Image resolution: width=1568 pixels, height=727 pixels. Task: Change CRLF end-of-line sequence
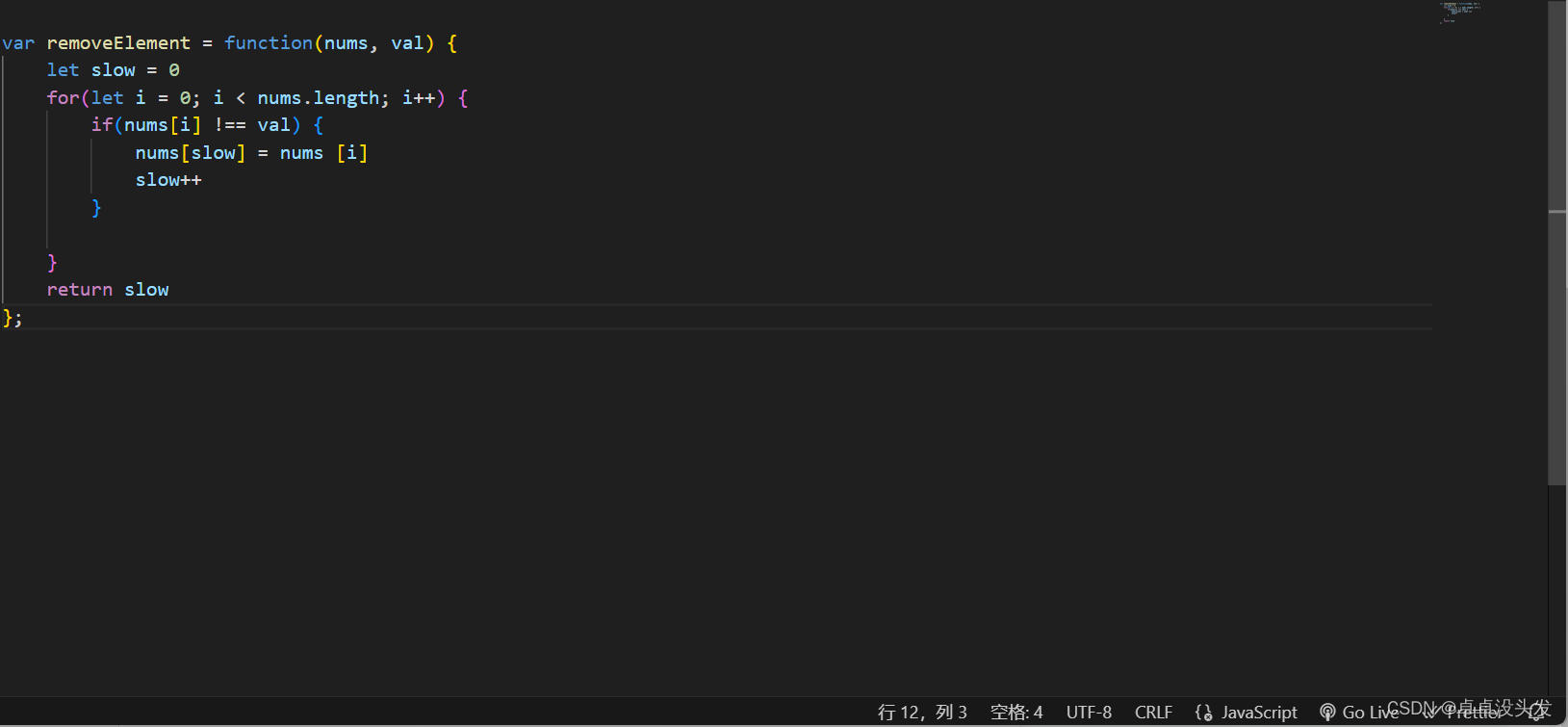pyautogui.click(x=1153, y=712)
